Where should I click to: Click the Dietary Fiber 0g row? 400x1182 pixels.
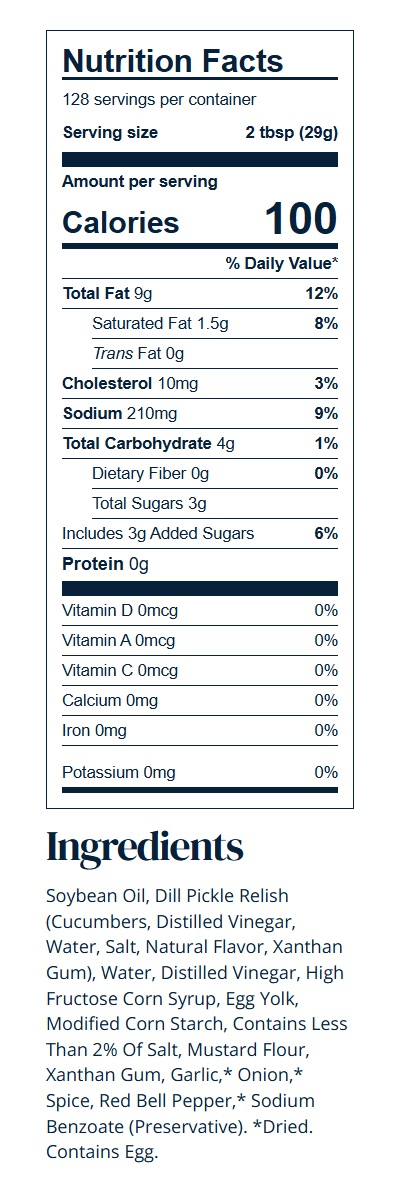215,474
